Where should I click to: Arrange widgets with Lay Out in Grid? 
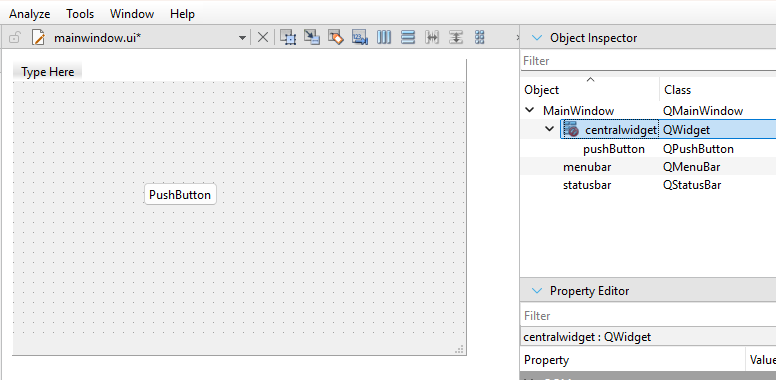(x=480, y=37)
